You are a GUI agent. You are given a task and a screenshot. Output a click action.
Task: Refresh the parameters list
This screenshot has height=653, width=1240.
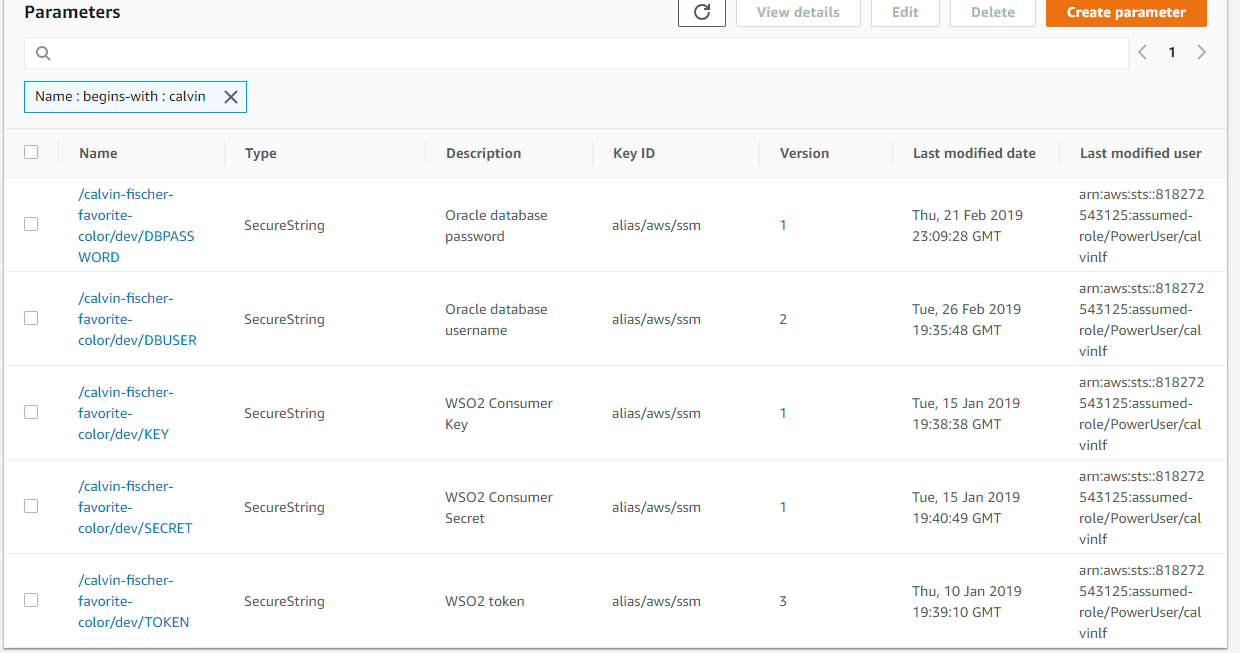point(701,12)
